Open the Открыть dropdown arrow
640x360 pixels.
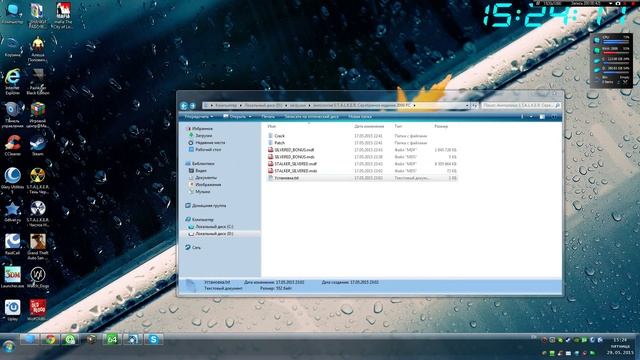[250, 117]
